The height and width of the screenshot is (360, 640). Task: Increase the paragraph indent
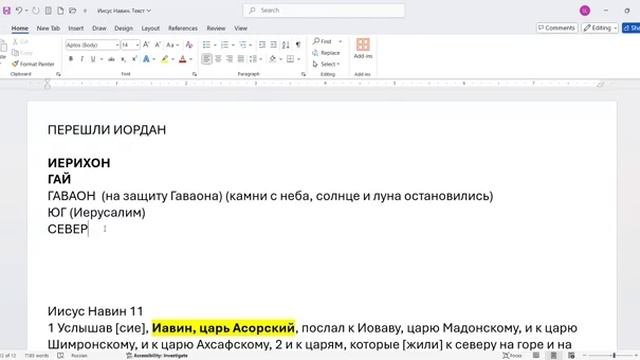[x=273, y=45]
